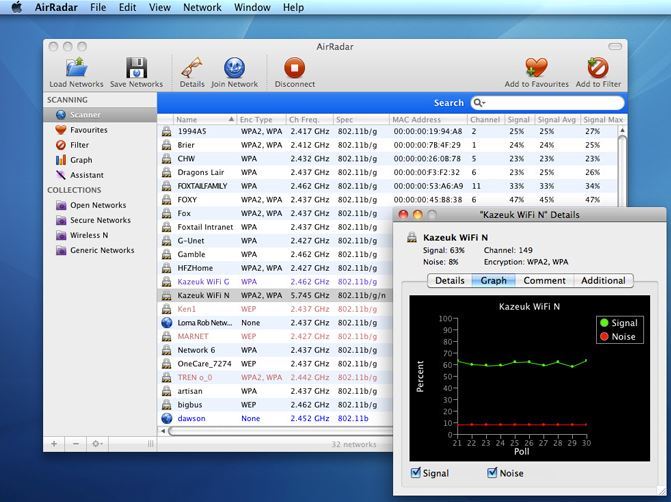The width and height of the screenshot is (671, 502).
Task: Sort by the MAC Address column header
Action: click(428, 119)
